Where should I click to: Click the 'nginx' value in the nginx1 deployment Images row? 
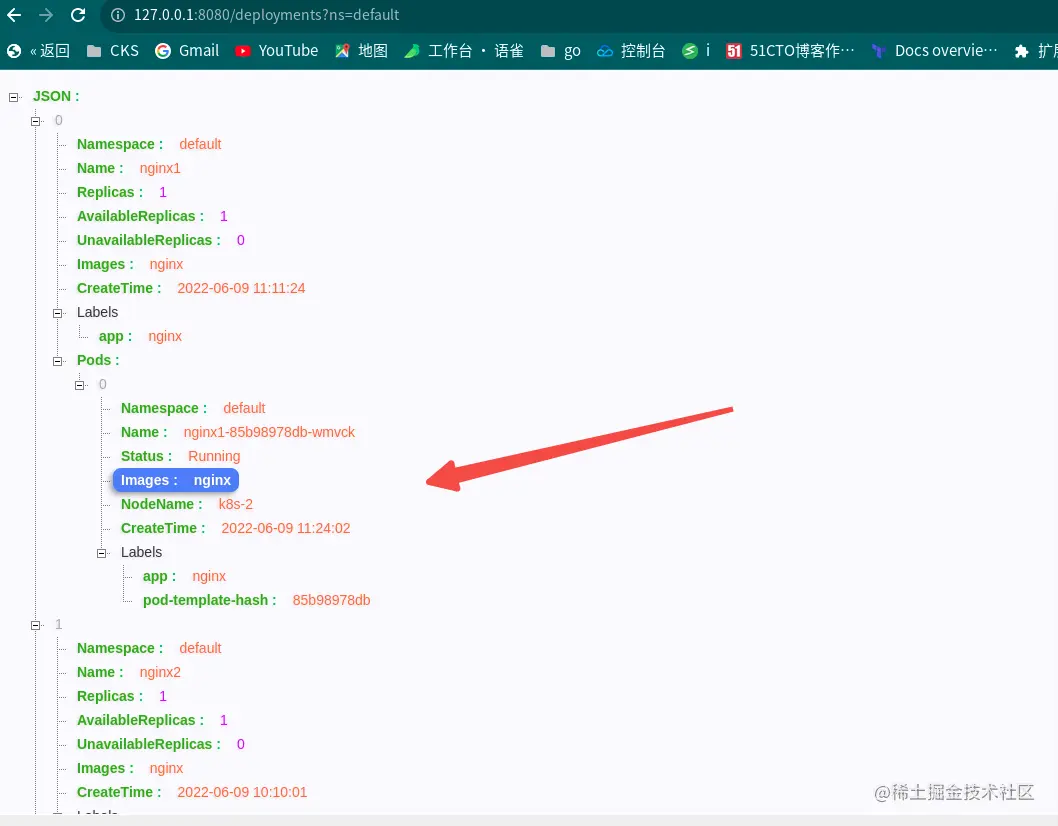point(166,265)
